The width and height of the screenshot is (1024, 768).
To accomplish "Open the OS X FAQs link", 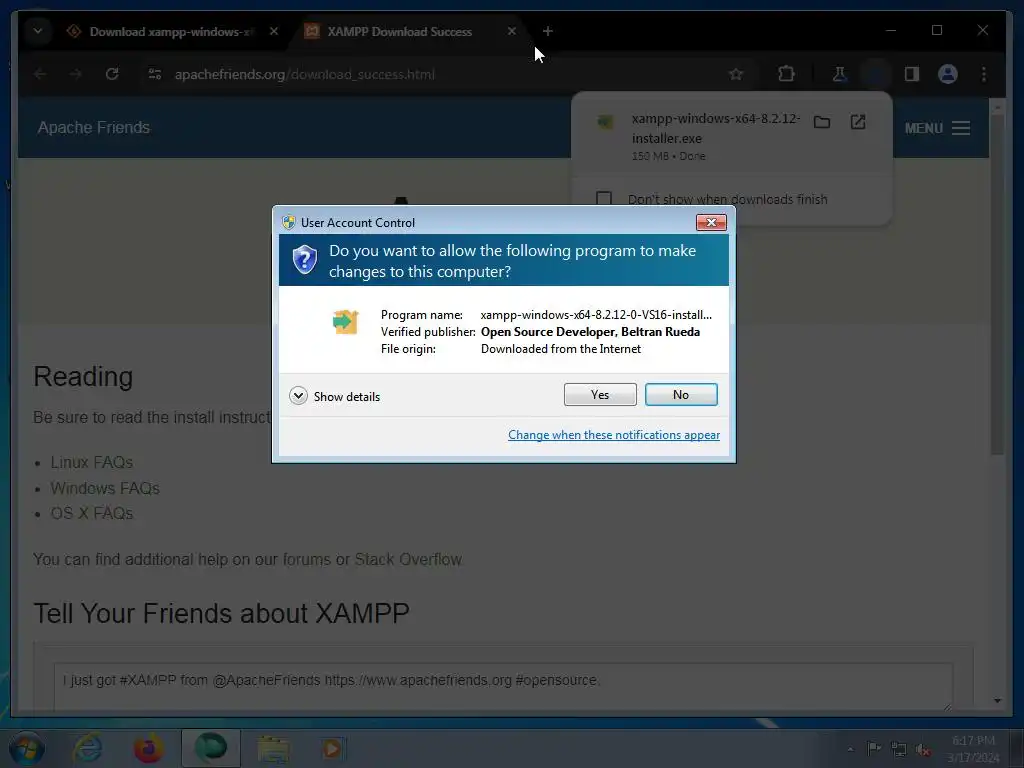I will point(92,513).
